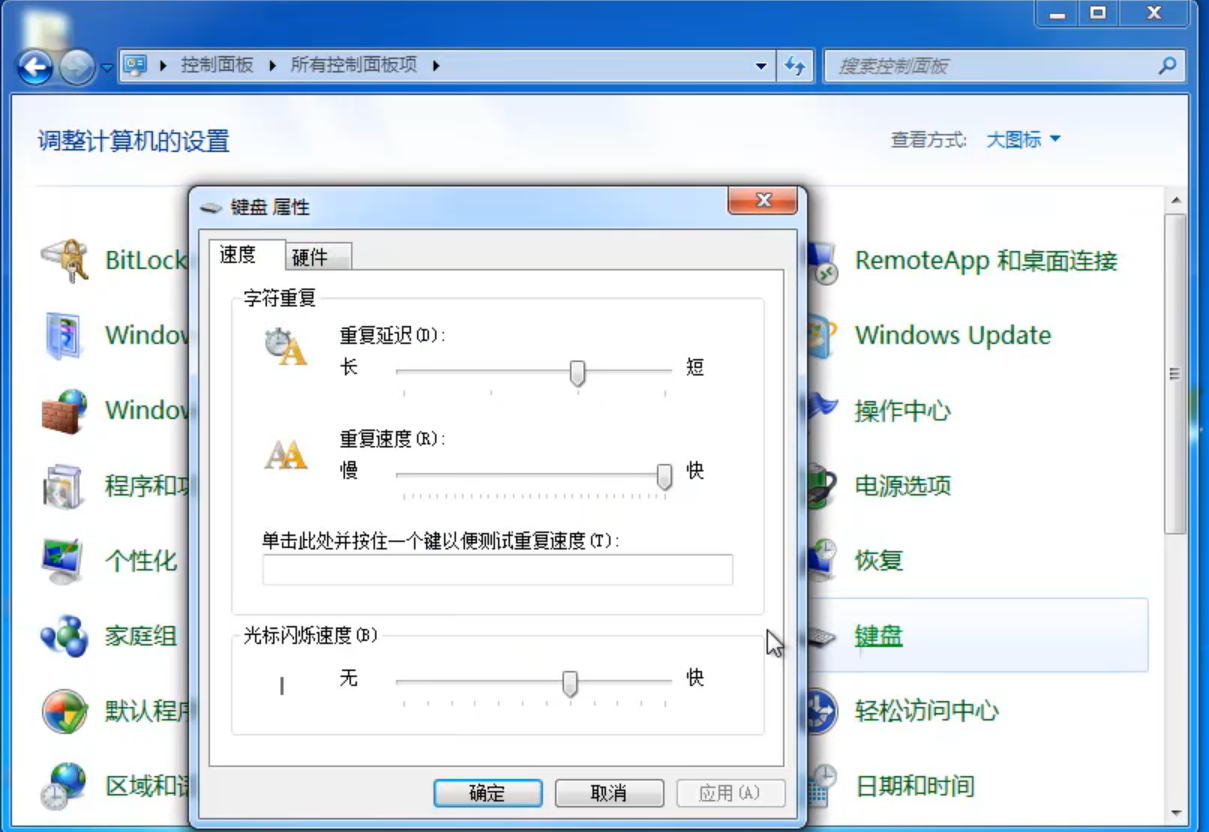1209x832 pixels.
Task: Click the repeat rate test text field
Action: tap(497, 569)
